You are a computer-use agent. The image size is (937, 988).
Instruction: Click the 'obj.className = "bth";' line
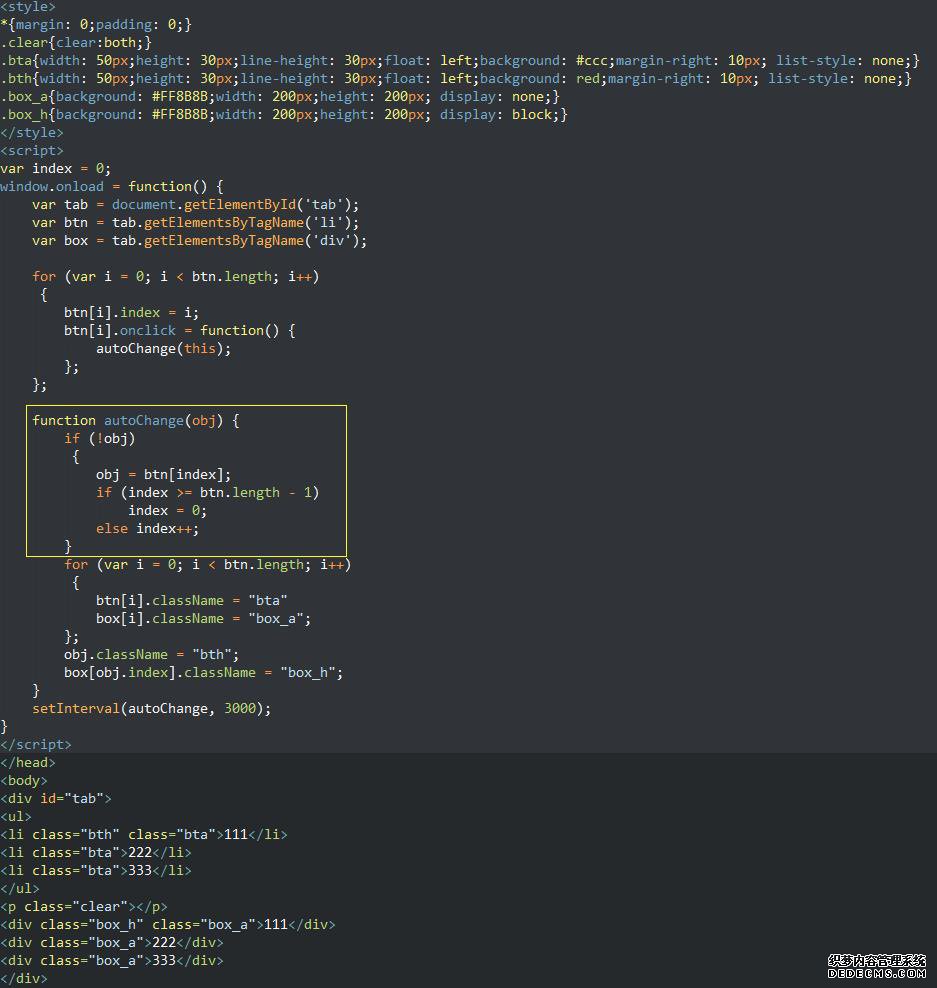pyautogui.click(x=151, y=655)
